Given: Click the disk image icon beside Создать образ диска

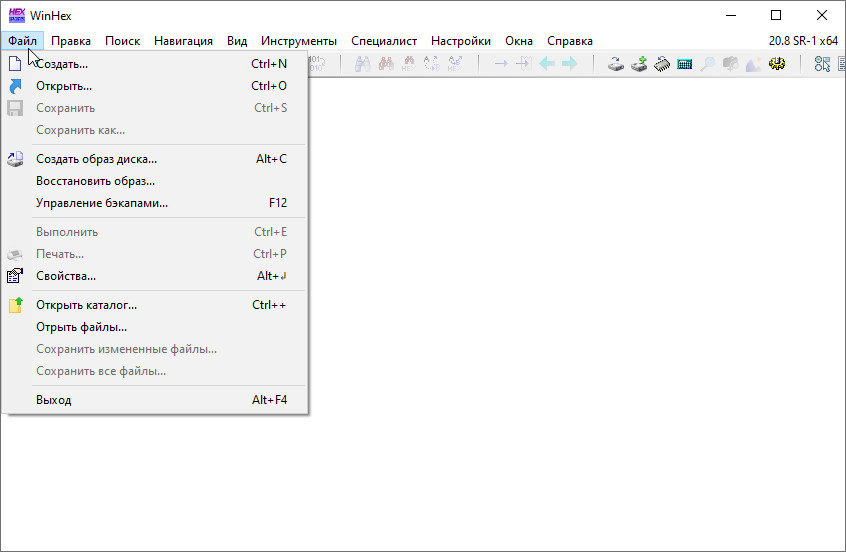Looking at the screenshot, I should [15, 159].
